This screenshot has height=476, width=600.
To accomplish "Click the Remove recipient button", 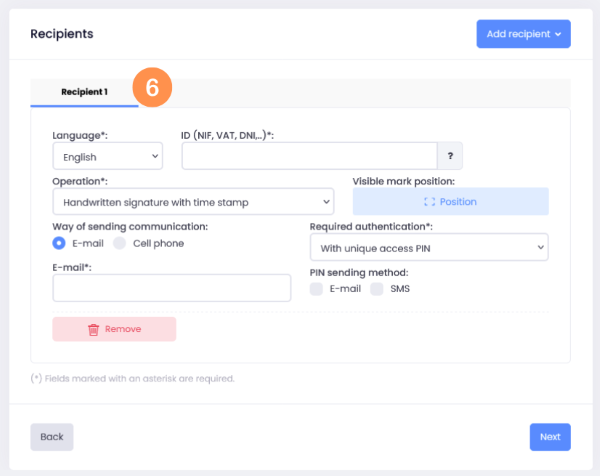I will [114, 329].
